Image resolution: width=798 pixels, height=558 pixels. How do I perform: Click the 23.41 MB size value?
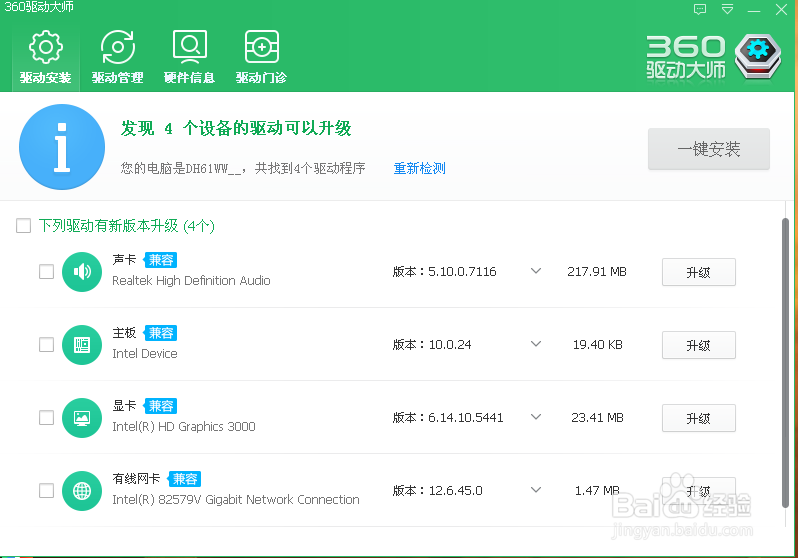pos(597,417)
